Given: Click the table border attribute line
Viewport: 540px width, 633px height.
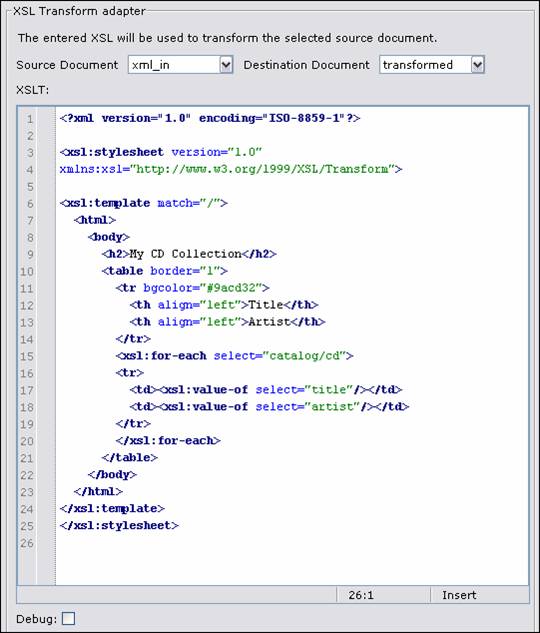Looking at the screenshot, I should point(165,271).
